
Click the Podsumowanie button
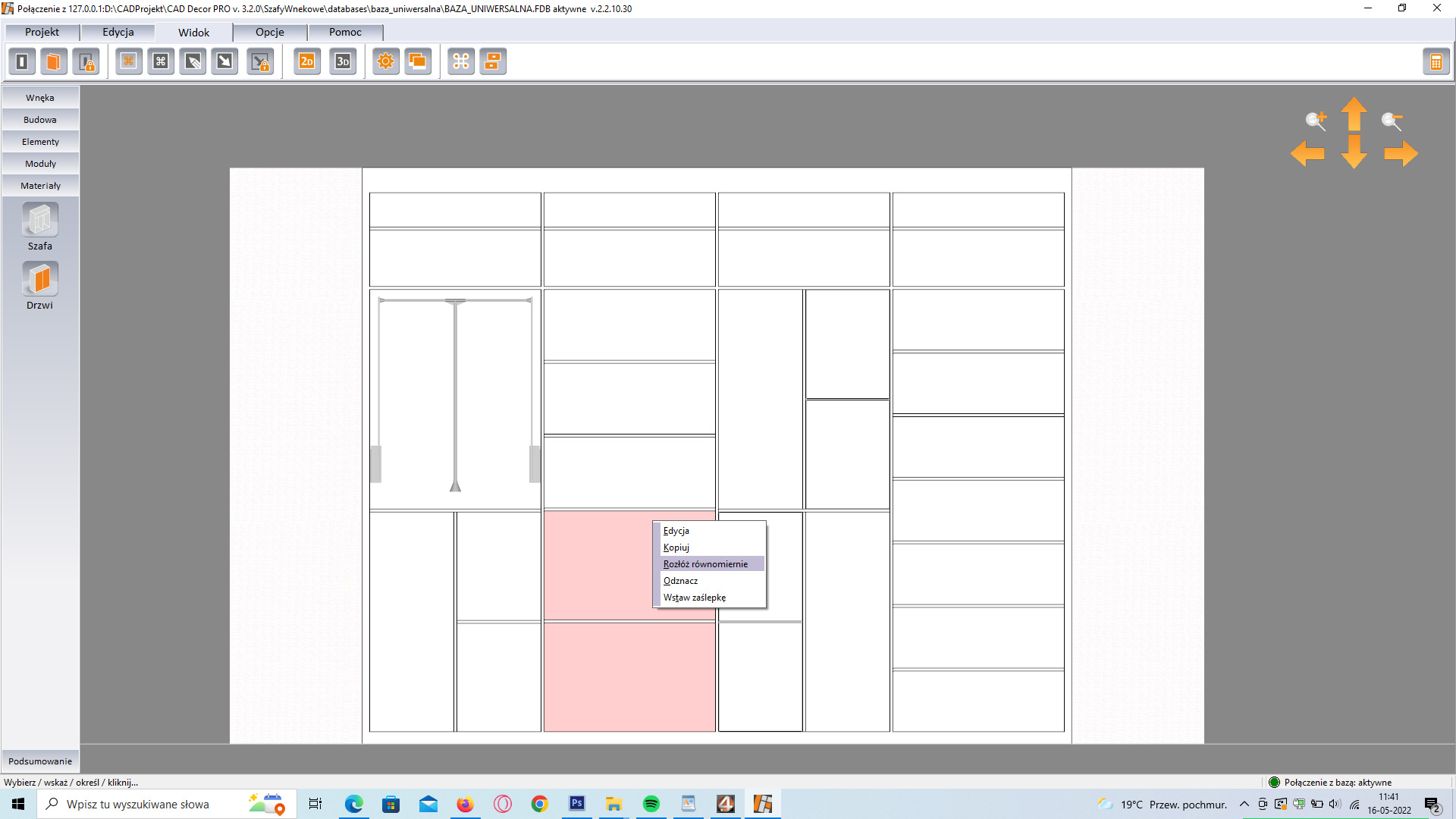[40, 761]
